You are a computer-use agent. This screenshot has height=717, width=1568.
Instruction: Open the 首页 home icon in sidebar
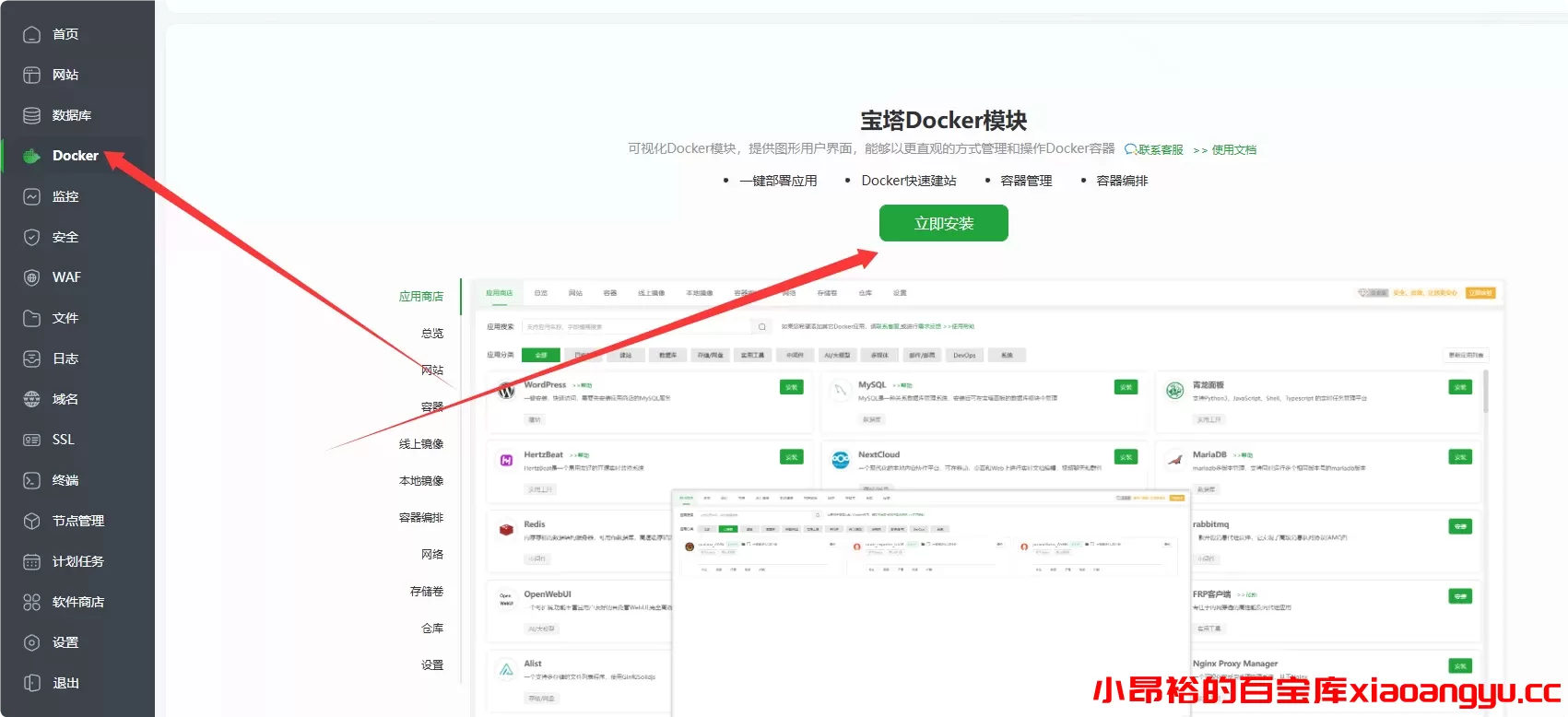tap(31, 34)
